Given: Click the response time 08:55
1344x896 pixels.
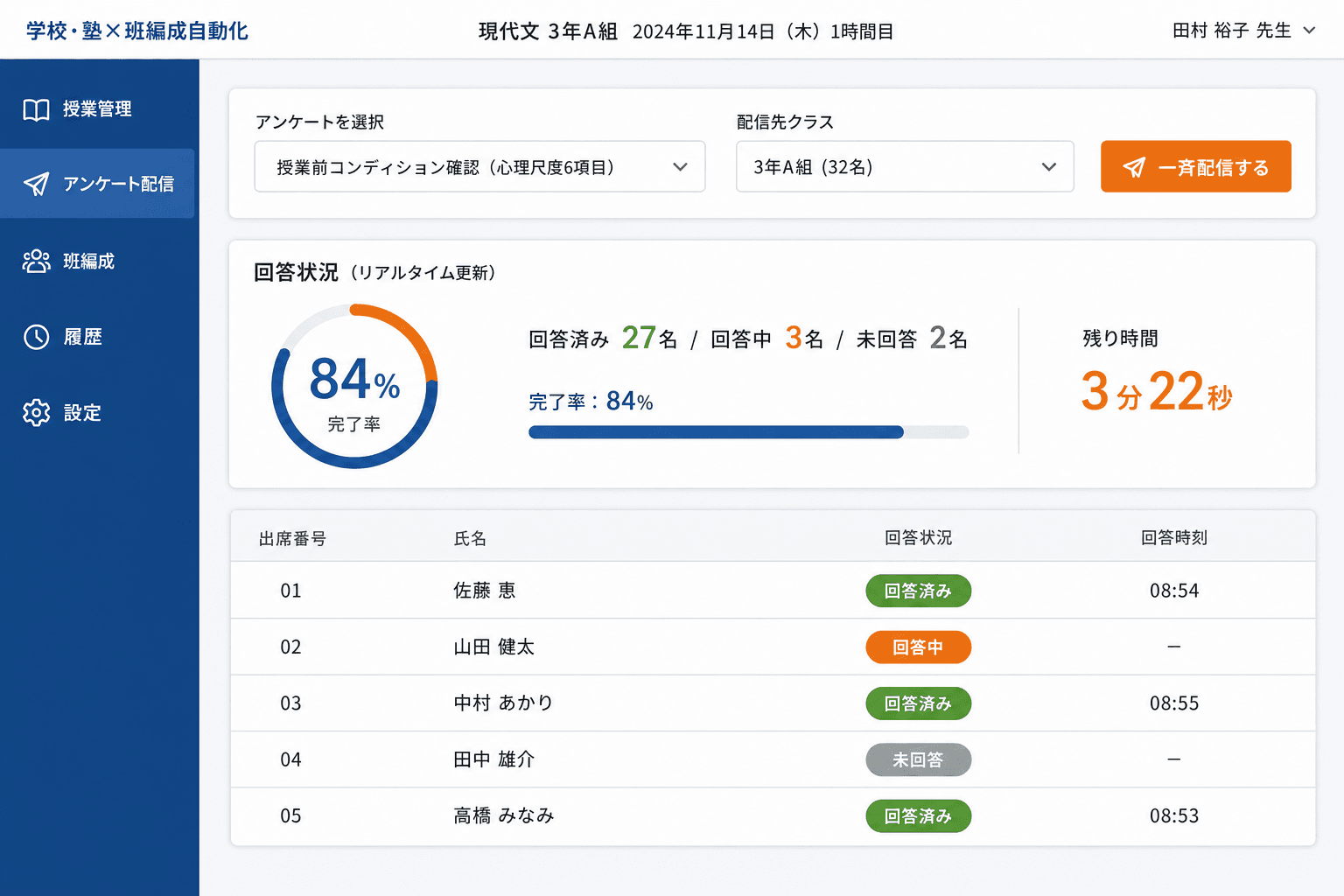Looking at the screenshot, I should tap(1174, 703).
